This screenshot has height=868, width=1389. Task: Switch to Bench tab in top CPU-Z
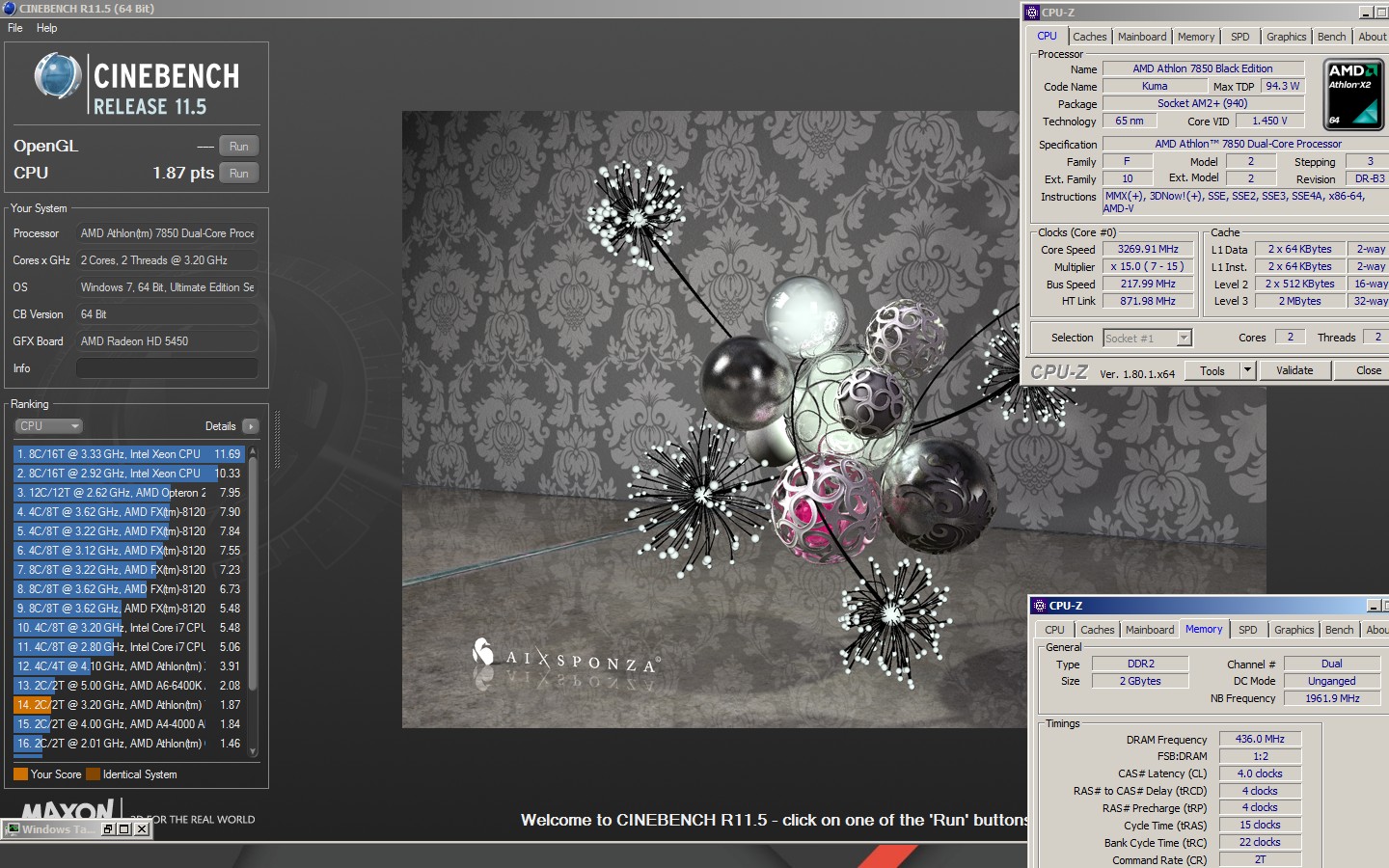(1332, 37)
